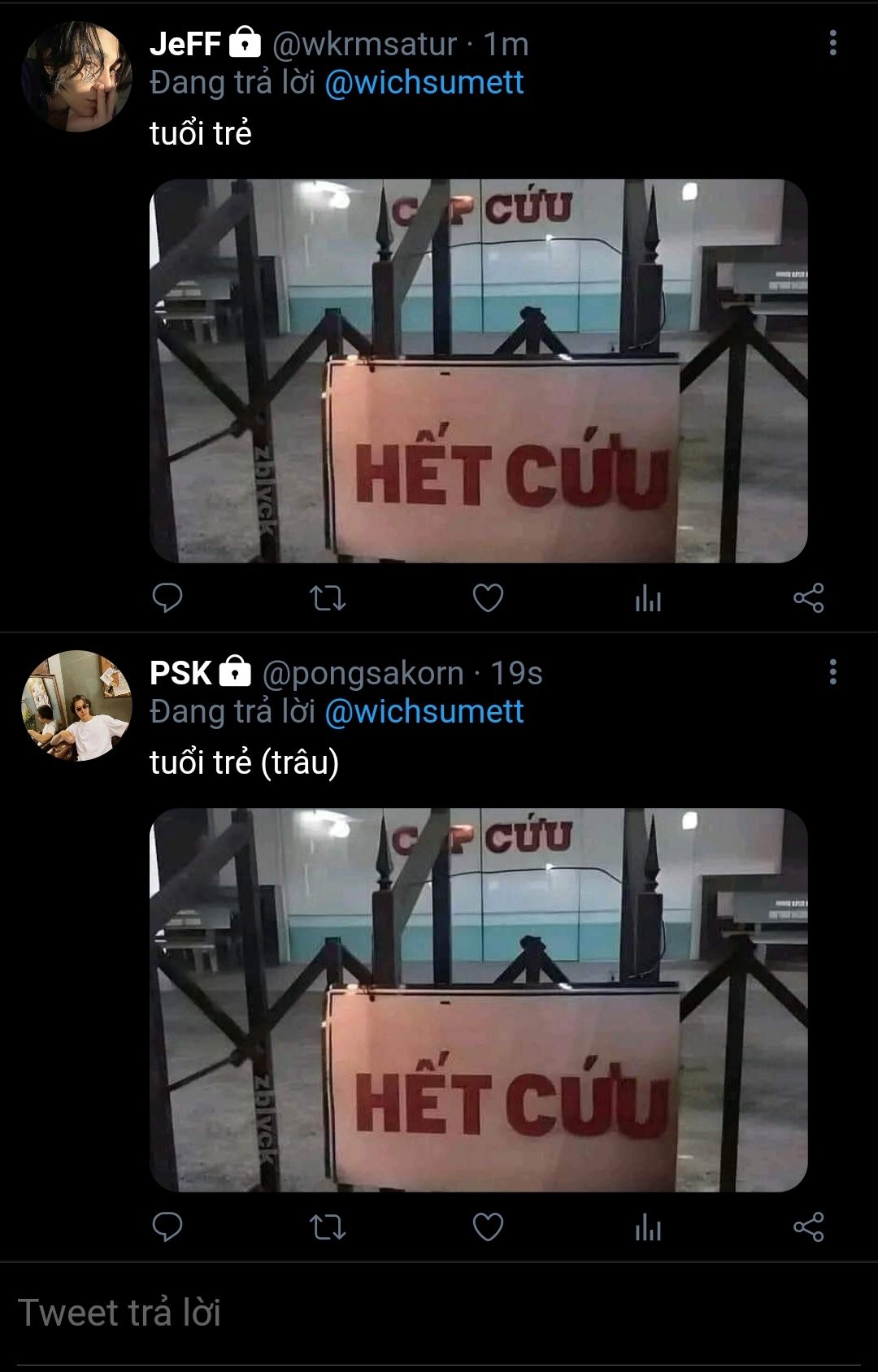Share JeFF's tweet
The image size is (878, 1372).
tap(808, 598)
